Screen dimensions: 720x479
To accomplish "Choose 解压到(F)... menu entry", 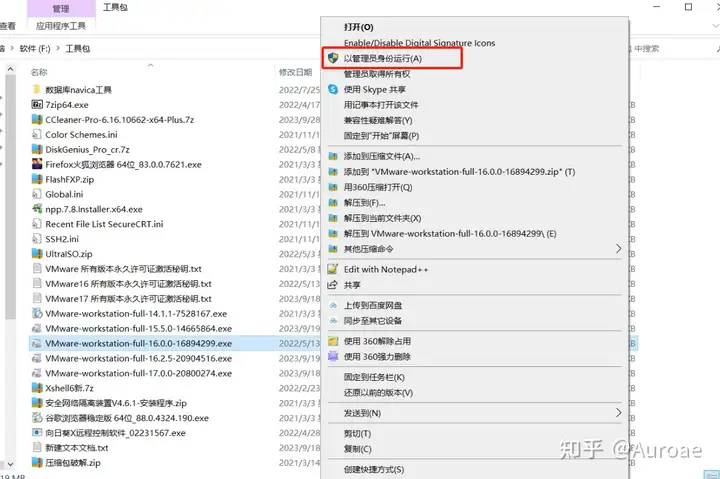I will [x=364, y=203].
